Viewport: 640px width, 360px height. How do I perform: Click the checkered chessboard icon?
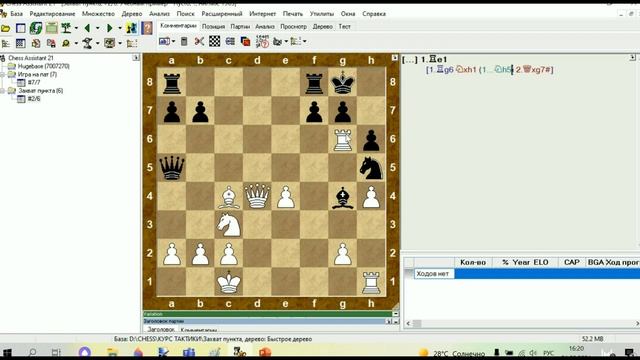215,41
